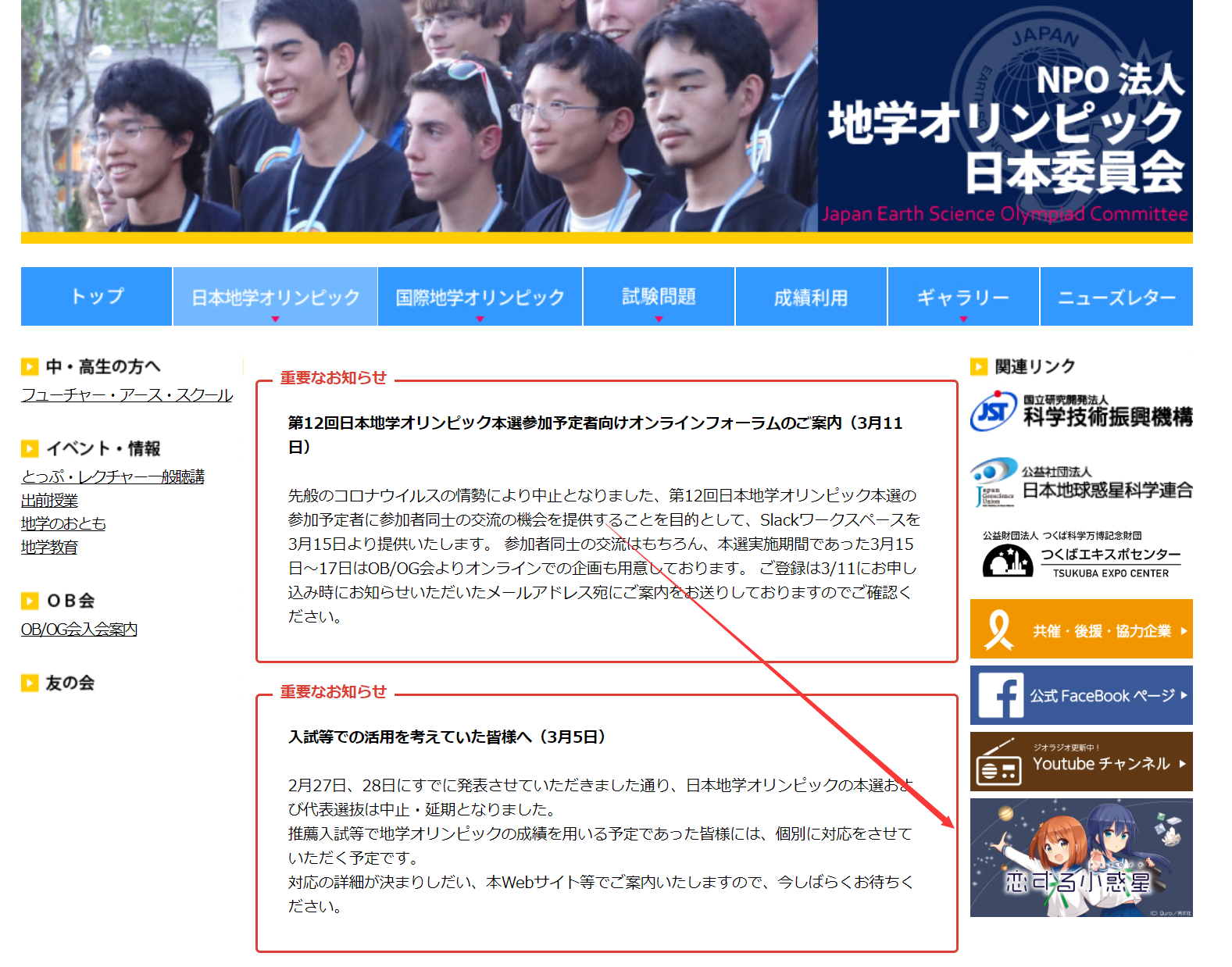Image resolution: width=1232 pixels, height=967 pixels.
Task: Open the 試験問題 menu
Action: click(659, 296)
